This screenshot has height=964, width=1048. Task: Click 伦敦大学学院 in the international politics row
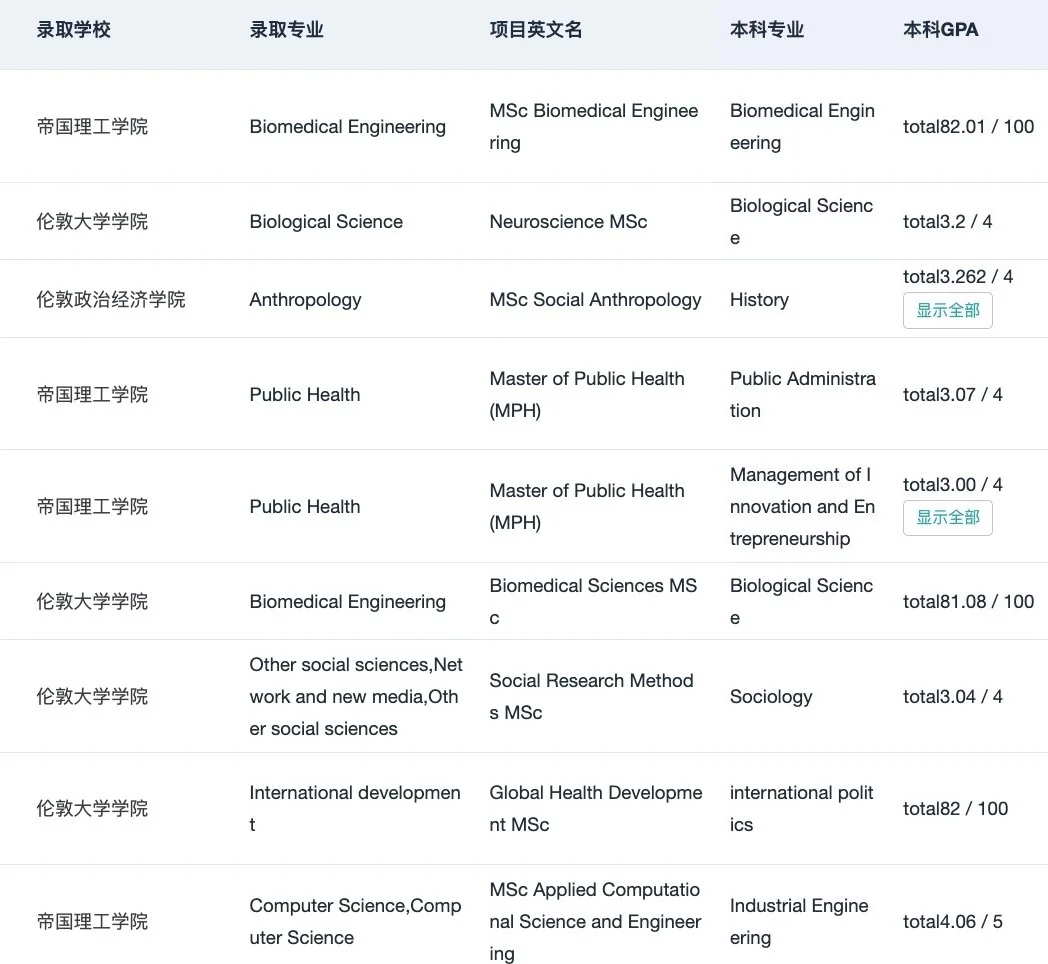pos(92,809)
